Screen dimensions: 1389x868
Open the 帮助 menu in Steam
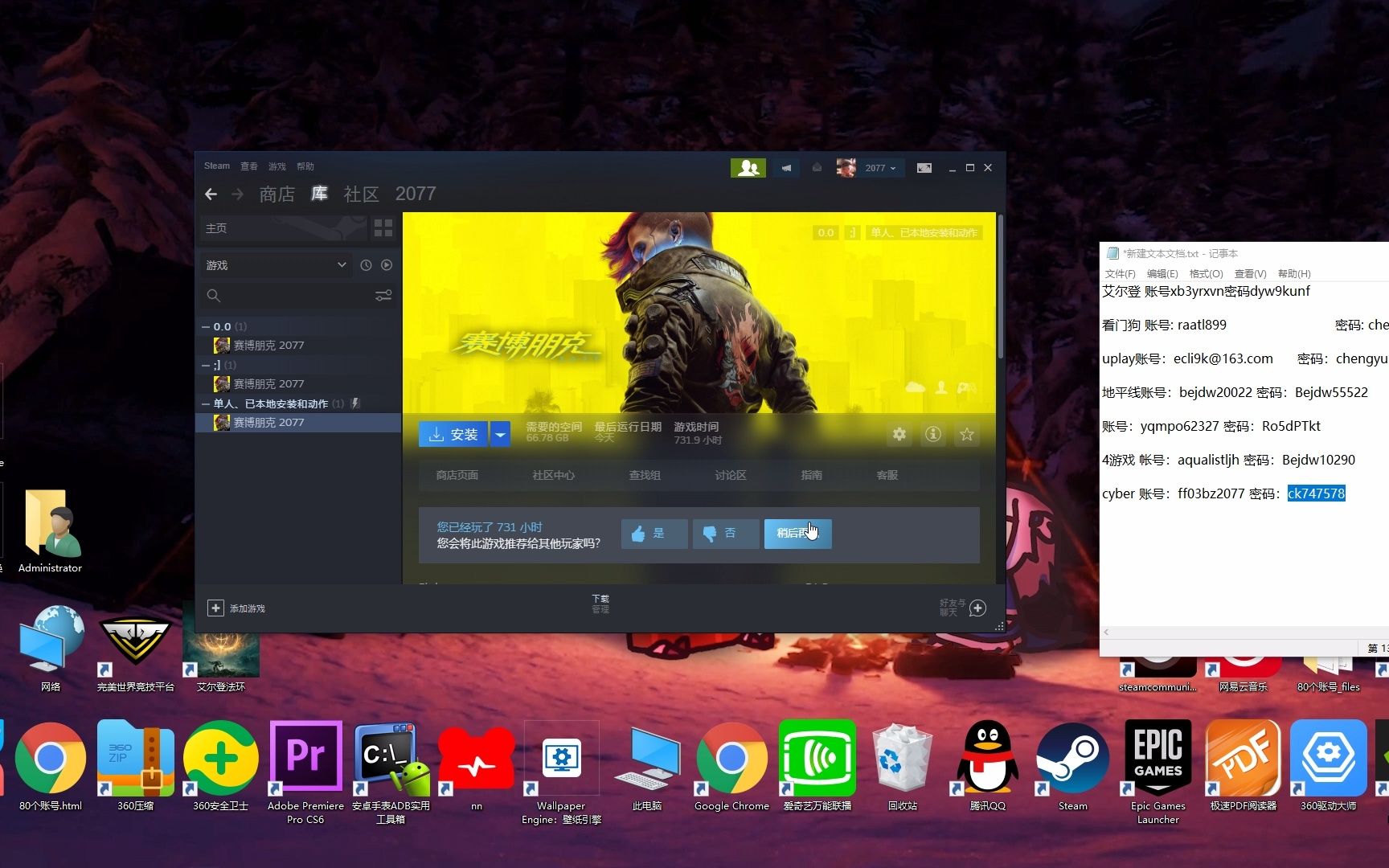tap(305, 166)
